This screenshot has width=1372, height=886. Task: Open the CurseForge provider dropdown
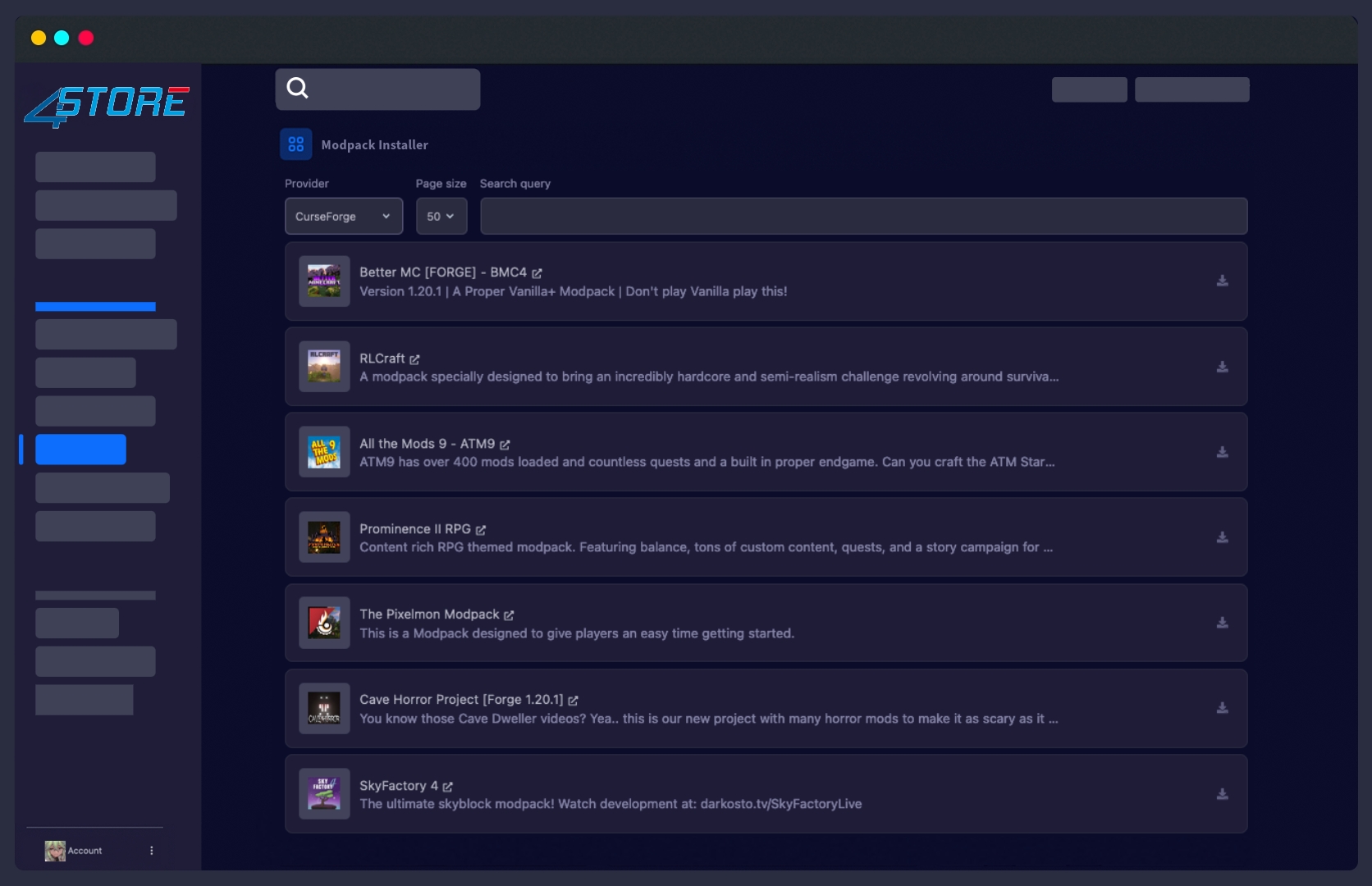344,216
